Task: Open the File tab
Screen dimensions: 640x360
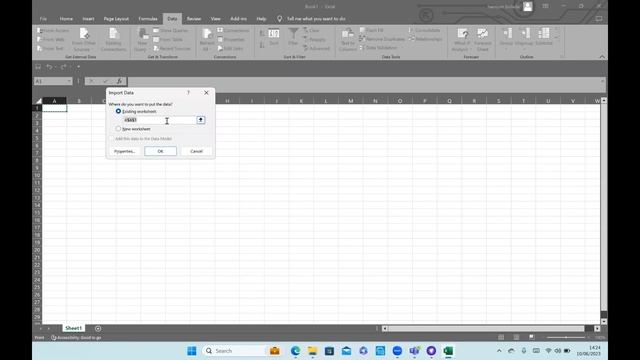Action: pyautogui.click(x=43, y=19)
